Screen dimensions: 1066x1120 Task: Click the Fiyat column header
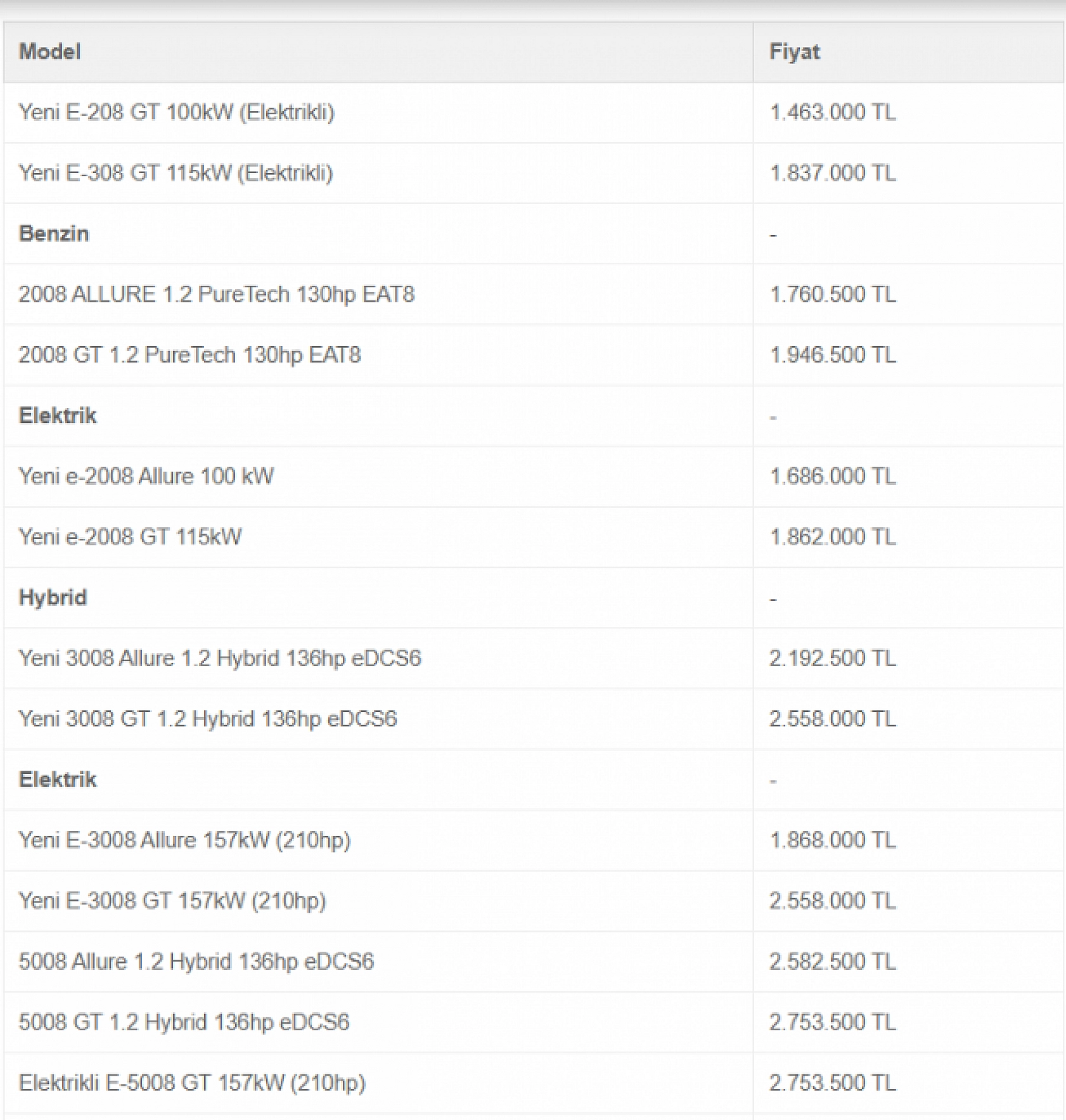794,52
